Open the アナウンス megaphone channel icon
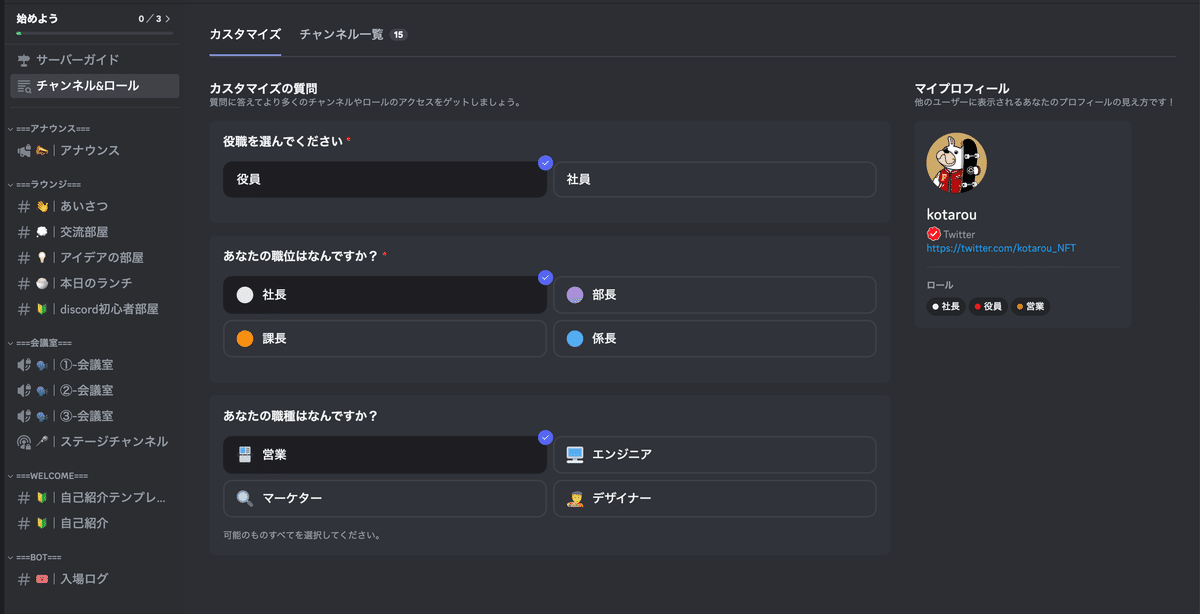The image size is (1200, 614). tap(24, 151)
